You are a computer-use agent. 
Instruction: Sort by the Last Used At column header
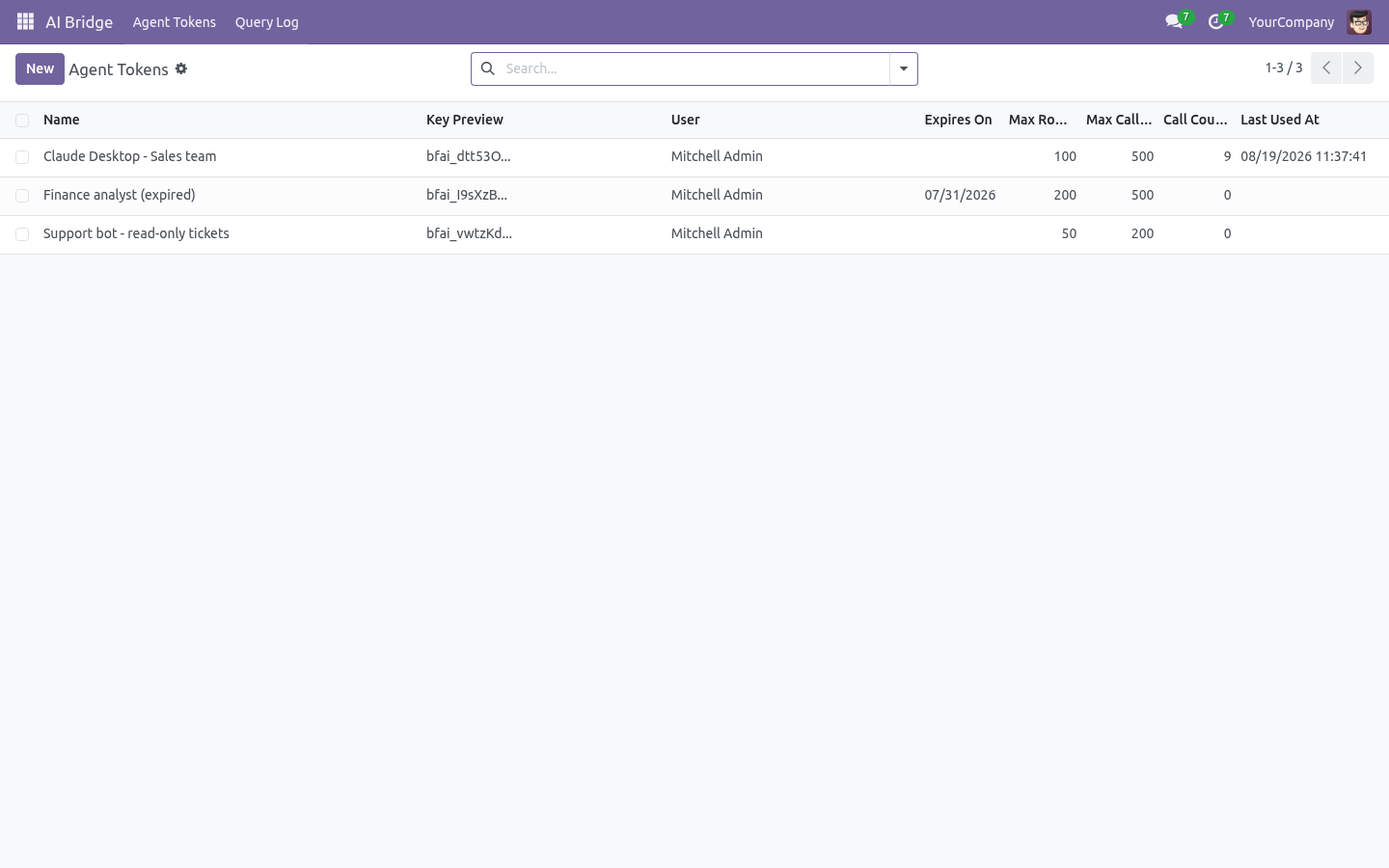tap(1280, 120)
